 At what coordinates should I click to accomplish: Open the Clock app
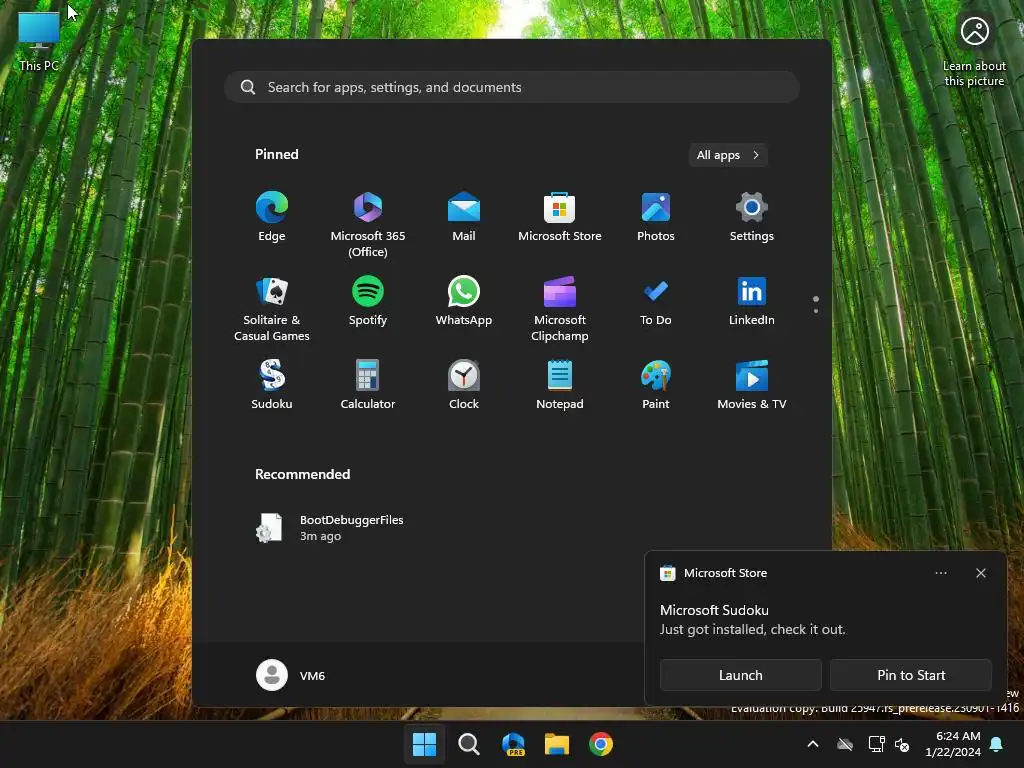click(x=464, y=385)
